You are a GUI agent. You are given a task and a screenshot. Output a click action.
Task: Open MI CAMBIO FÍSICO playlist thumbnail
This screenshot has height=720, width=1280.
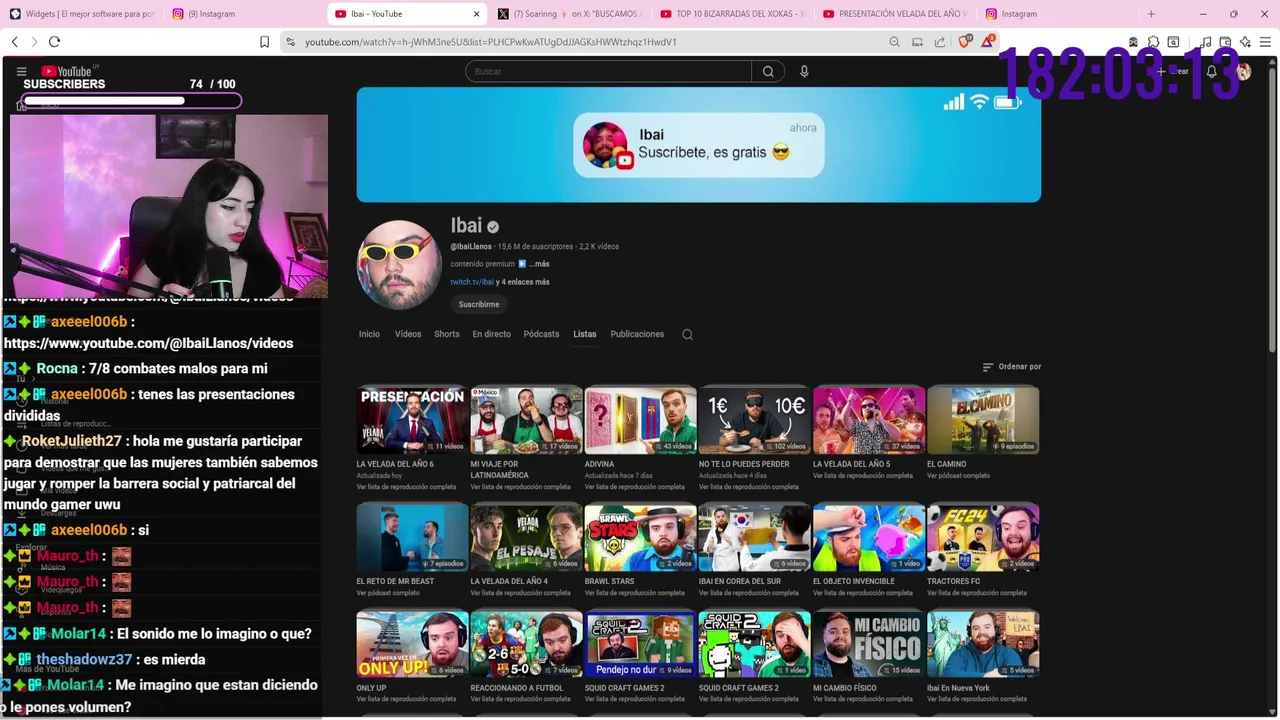[x=868, y=644]
